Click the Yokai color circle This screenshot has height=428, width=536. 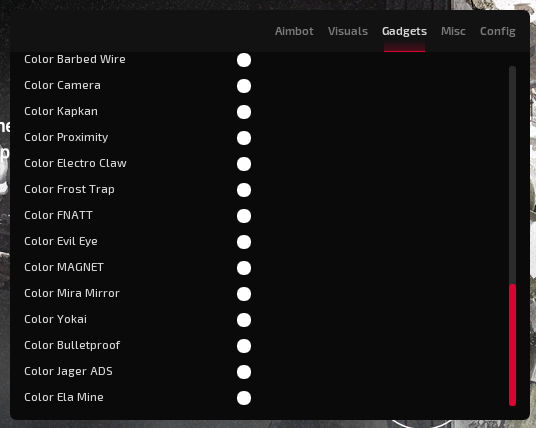point(244,320)
